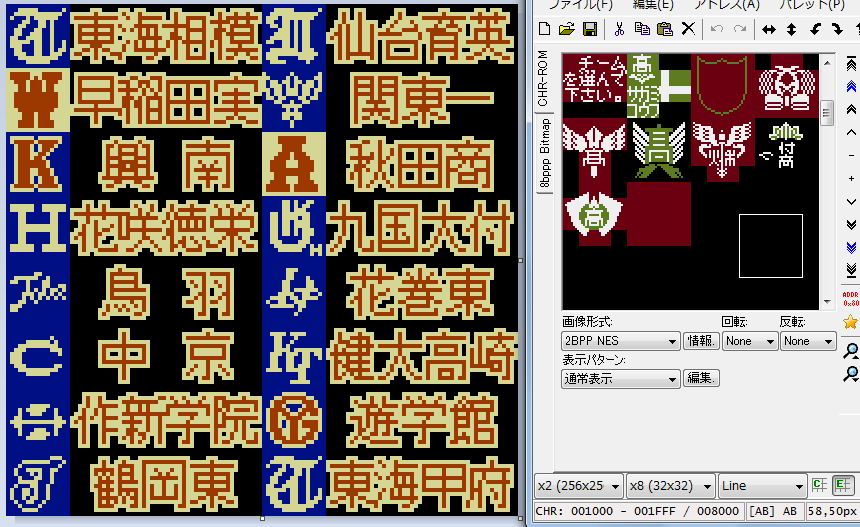860x527 pixels.
Task: Click the 東海甲府 name in the edit canvas
Action: click(421, 484)
